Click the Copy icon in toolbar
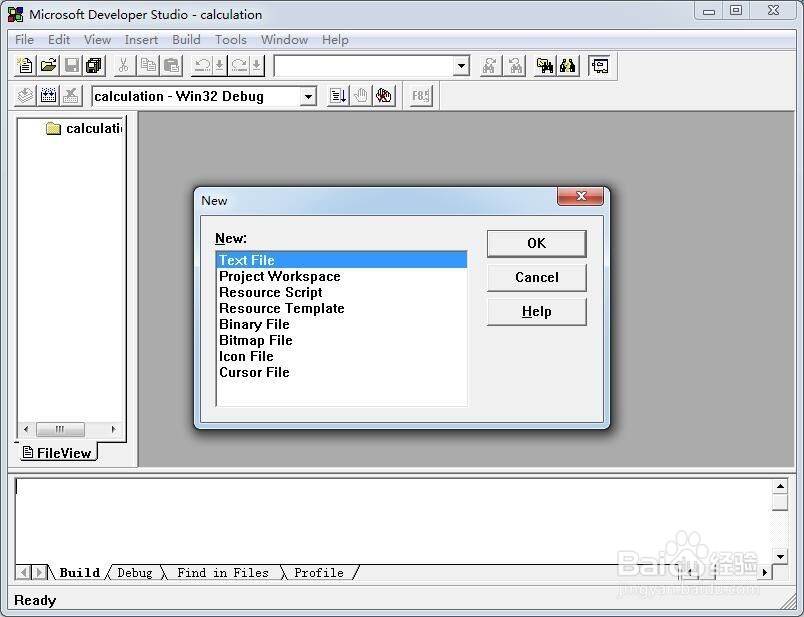Screen dimensions: 804x617 [x=149, y=66]
